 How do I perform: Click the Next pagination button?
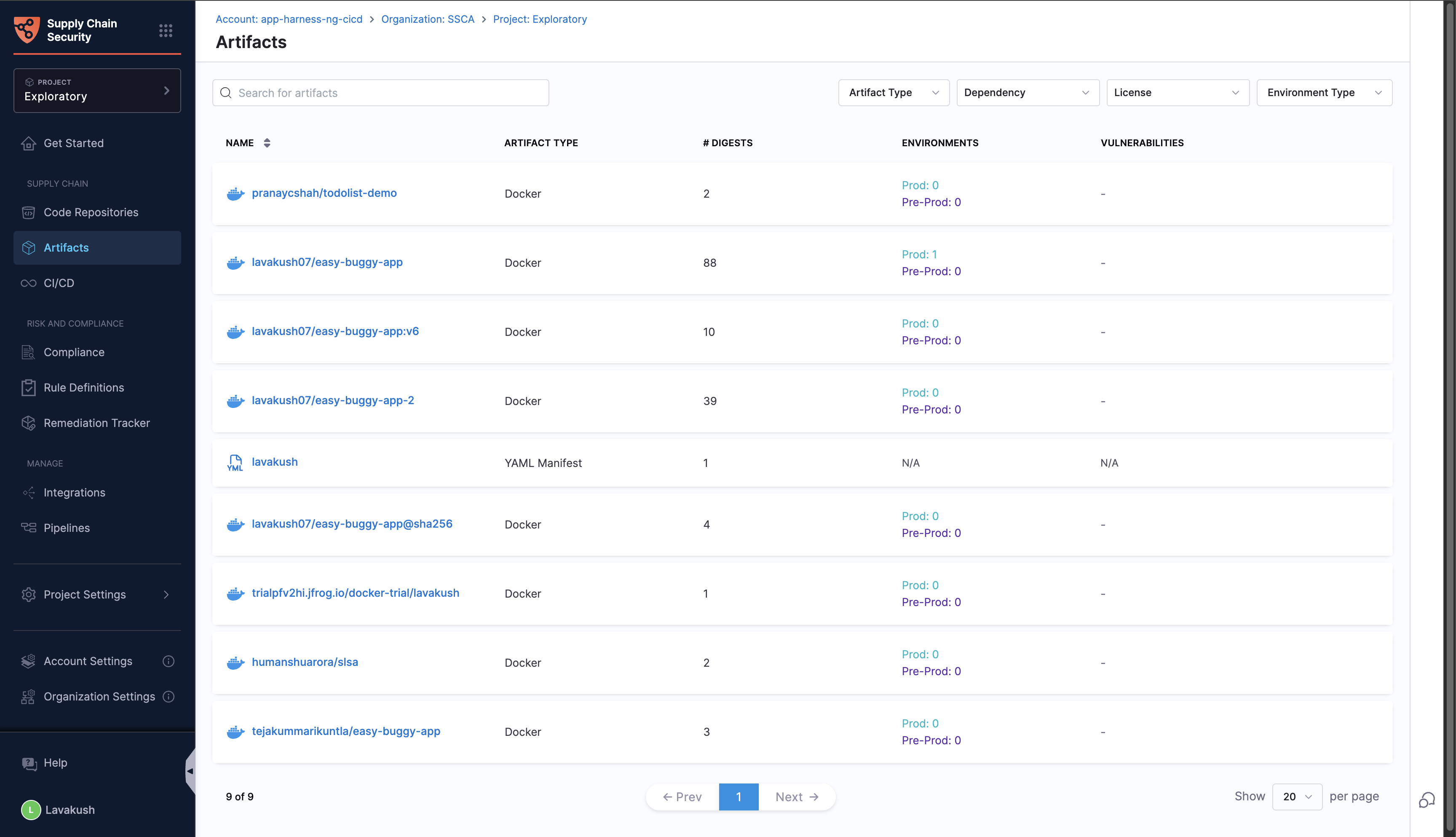[796, 797]
